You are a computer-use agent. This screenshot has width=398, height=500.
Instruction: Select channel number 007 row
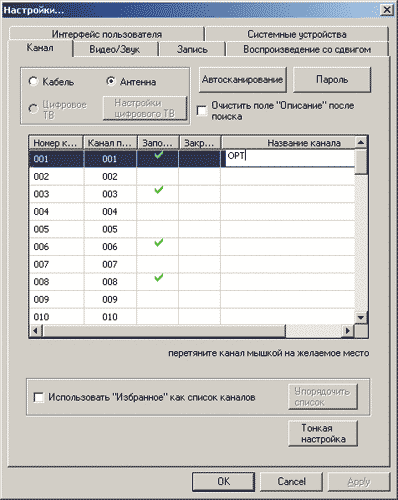coord(192,264)
